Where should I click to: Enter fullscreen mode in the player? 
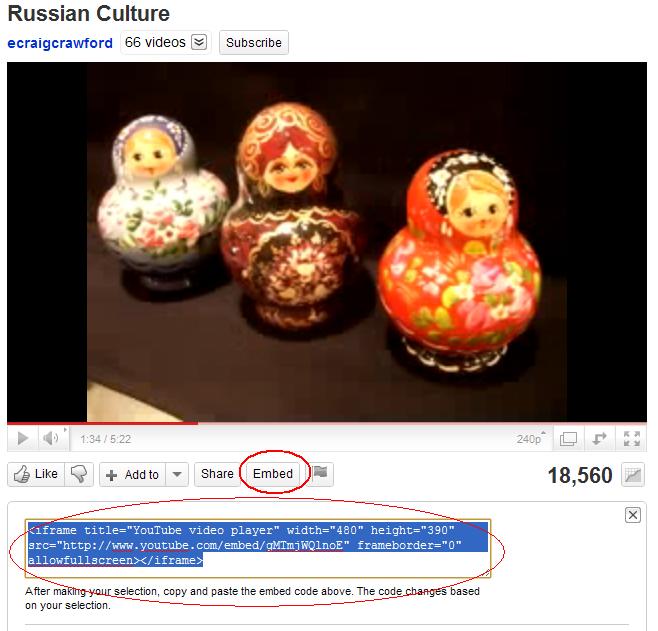631,439
